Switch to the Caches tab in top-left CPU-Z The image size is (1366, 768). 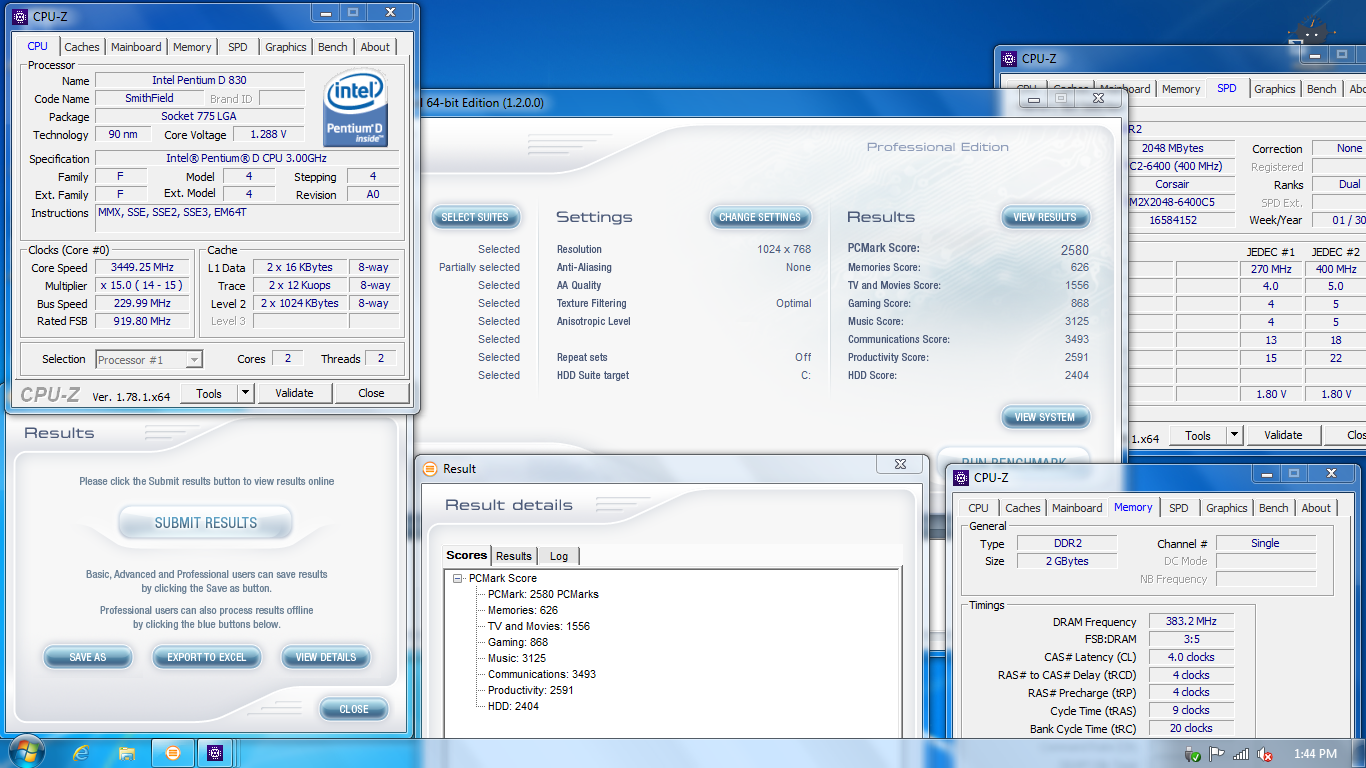coord(82,47)
